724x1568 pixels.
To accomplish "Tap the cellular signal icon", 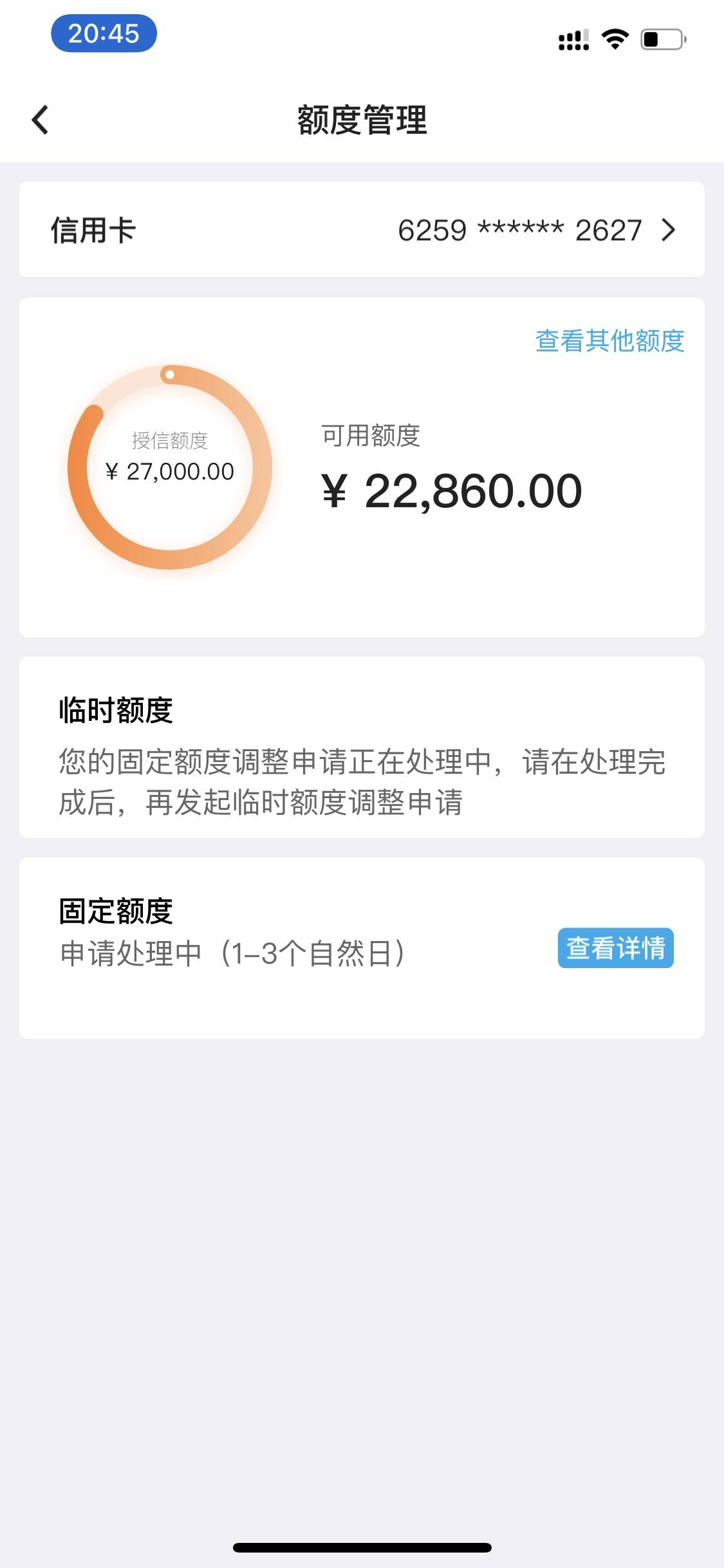I will pos(573,40).
